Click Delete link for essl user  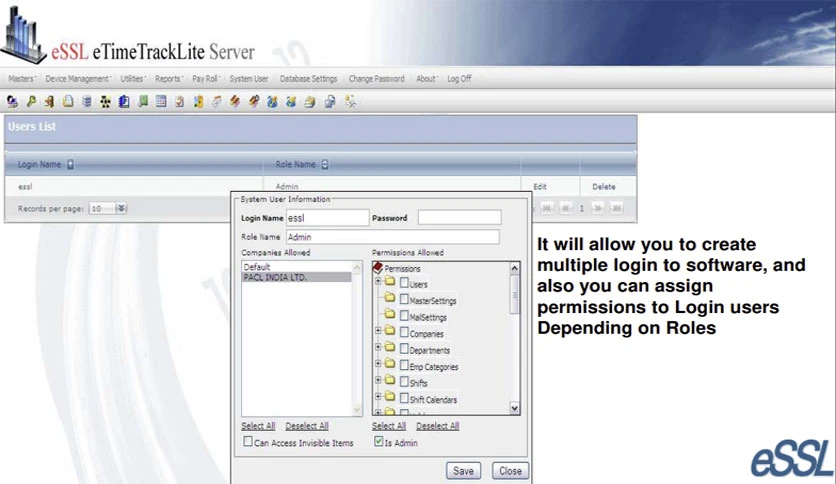(604, 187)
